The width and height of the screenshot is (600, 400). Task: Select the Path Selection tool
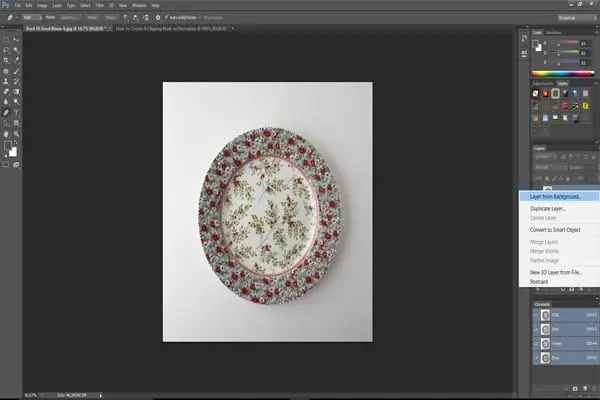[6, 123]
